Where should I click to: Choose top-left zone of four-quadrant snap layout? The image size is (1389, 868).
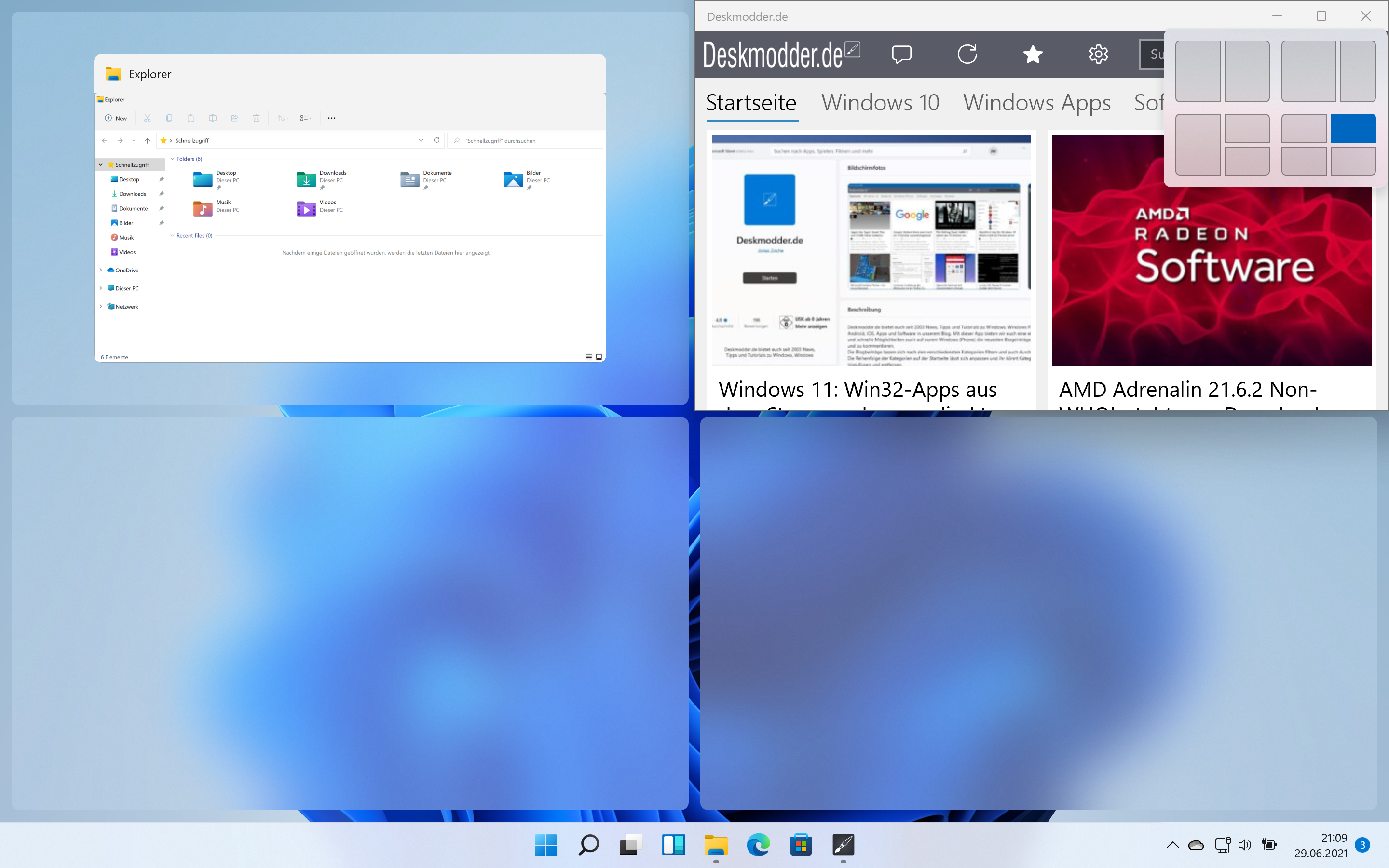coord(1304,128)
